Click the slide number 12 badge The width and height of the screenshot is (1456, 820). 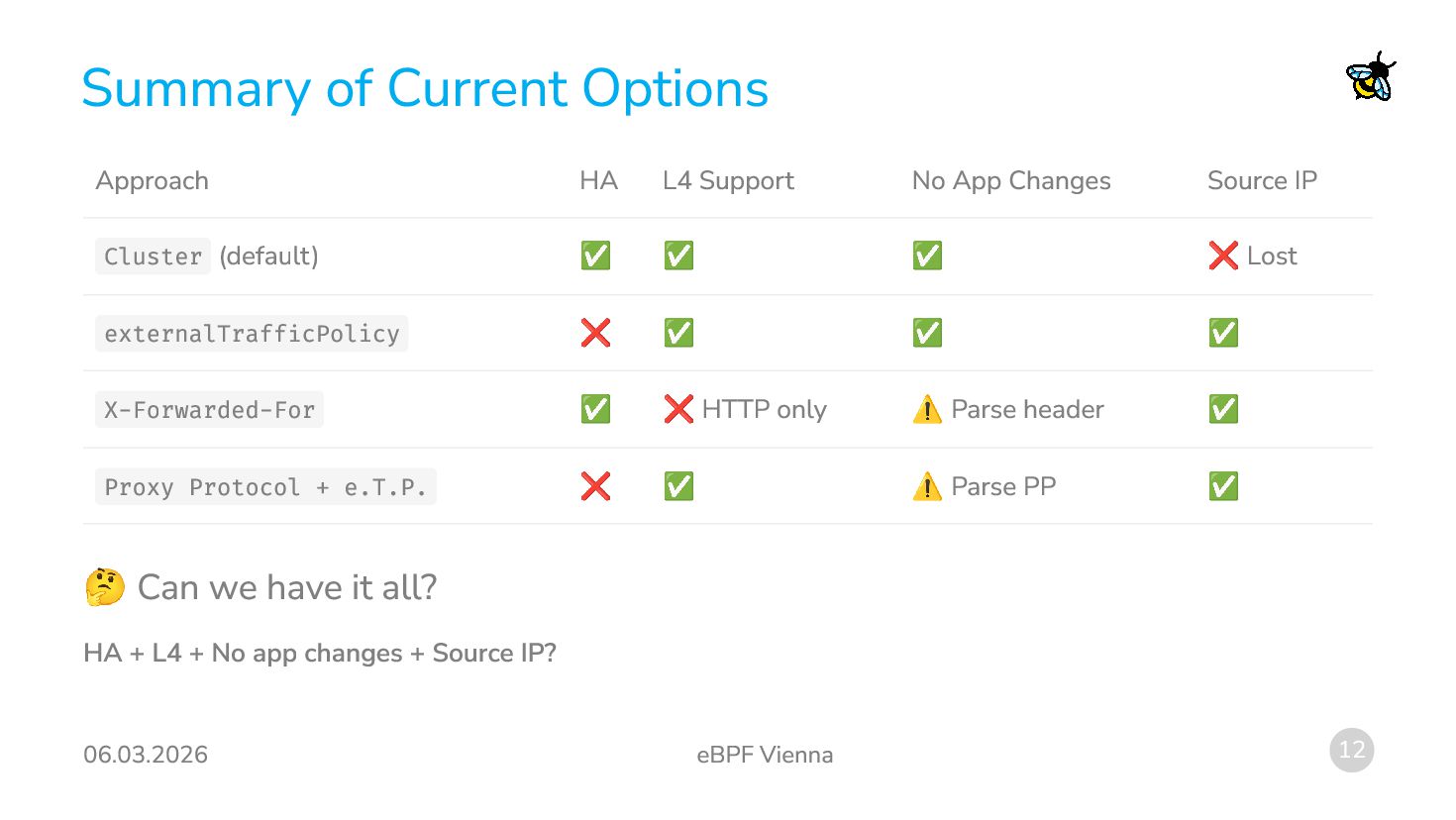click(x=1351, y=750)
